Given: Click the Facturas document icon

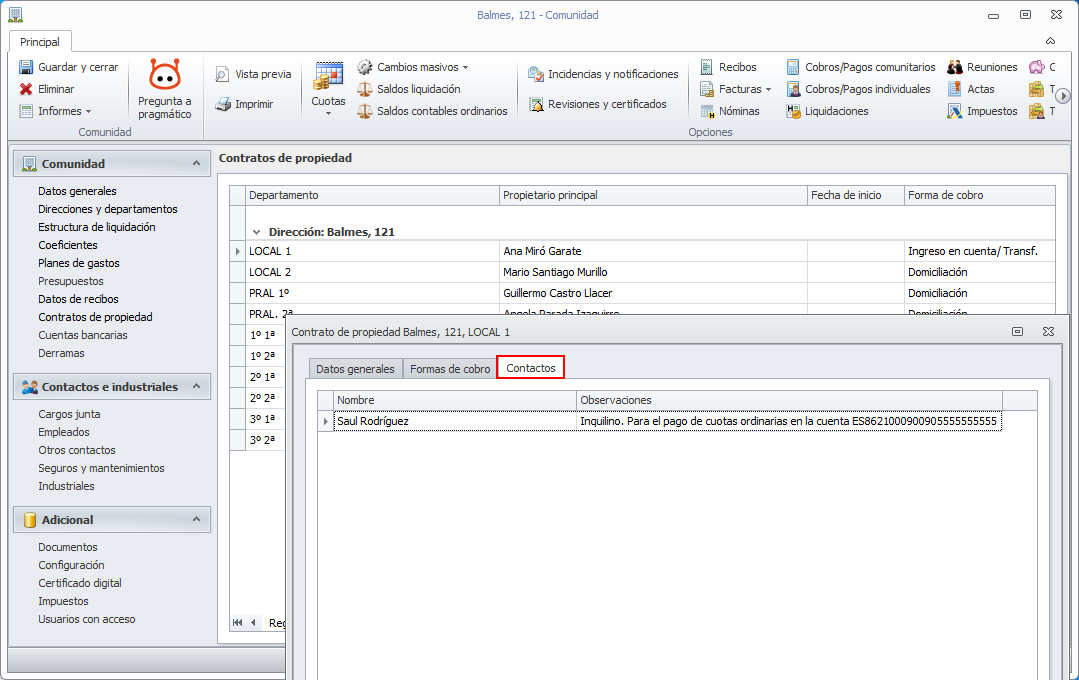Looking at the screenshot, I should tap(707, 89).
